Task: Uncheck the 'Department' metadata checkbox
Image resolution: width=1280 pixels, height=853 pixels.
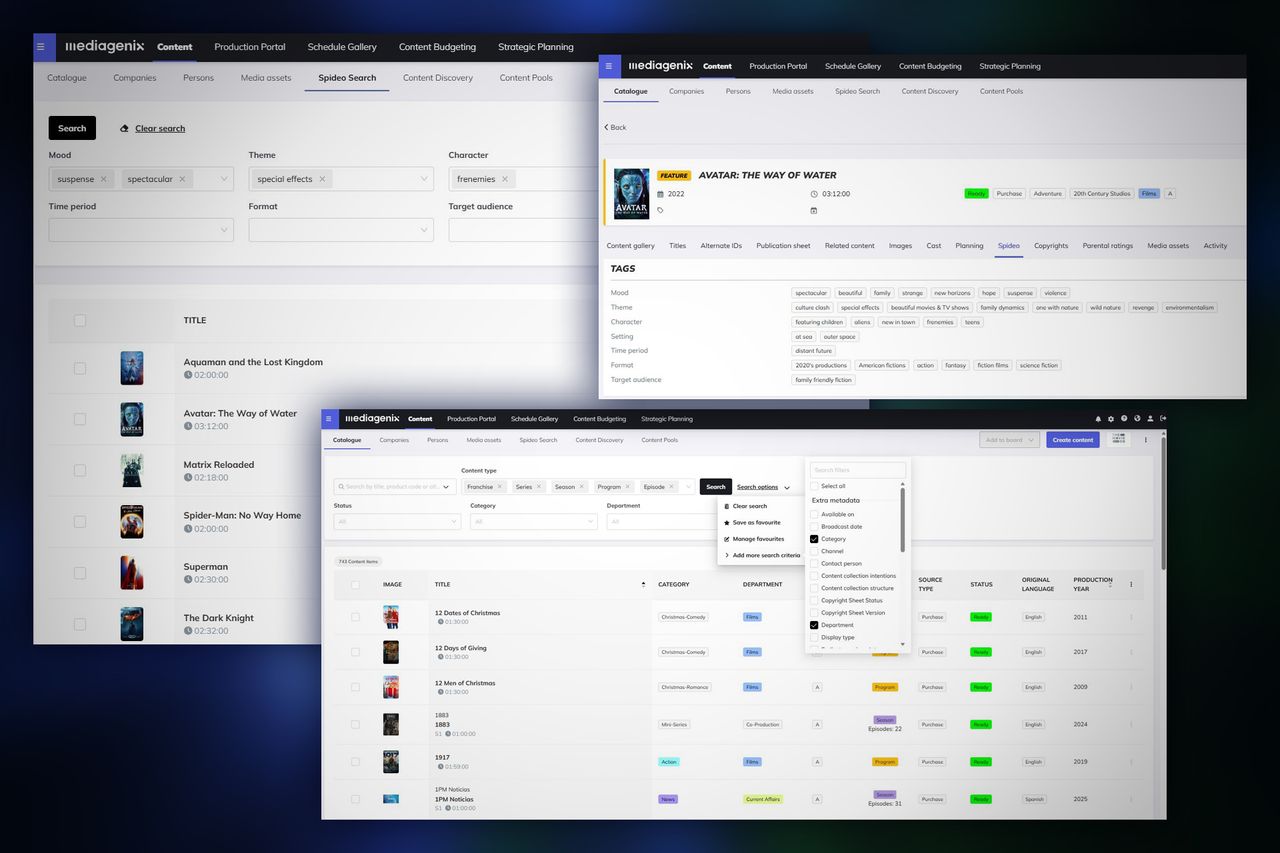Action: (x=814, y=625)
